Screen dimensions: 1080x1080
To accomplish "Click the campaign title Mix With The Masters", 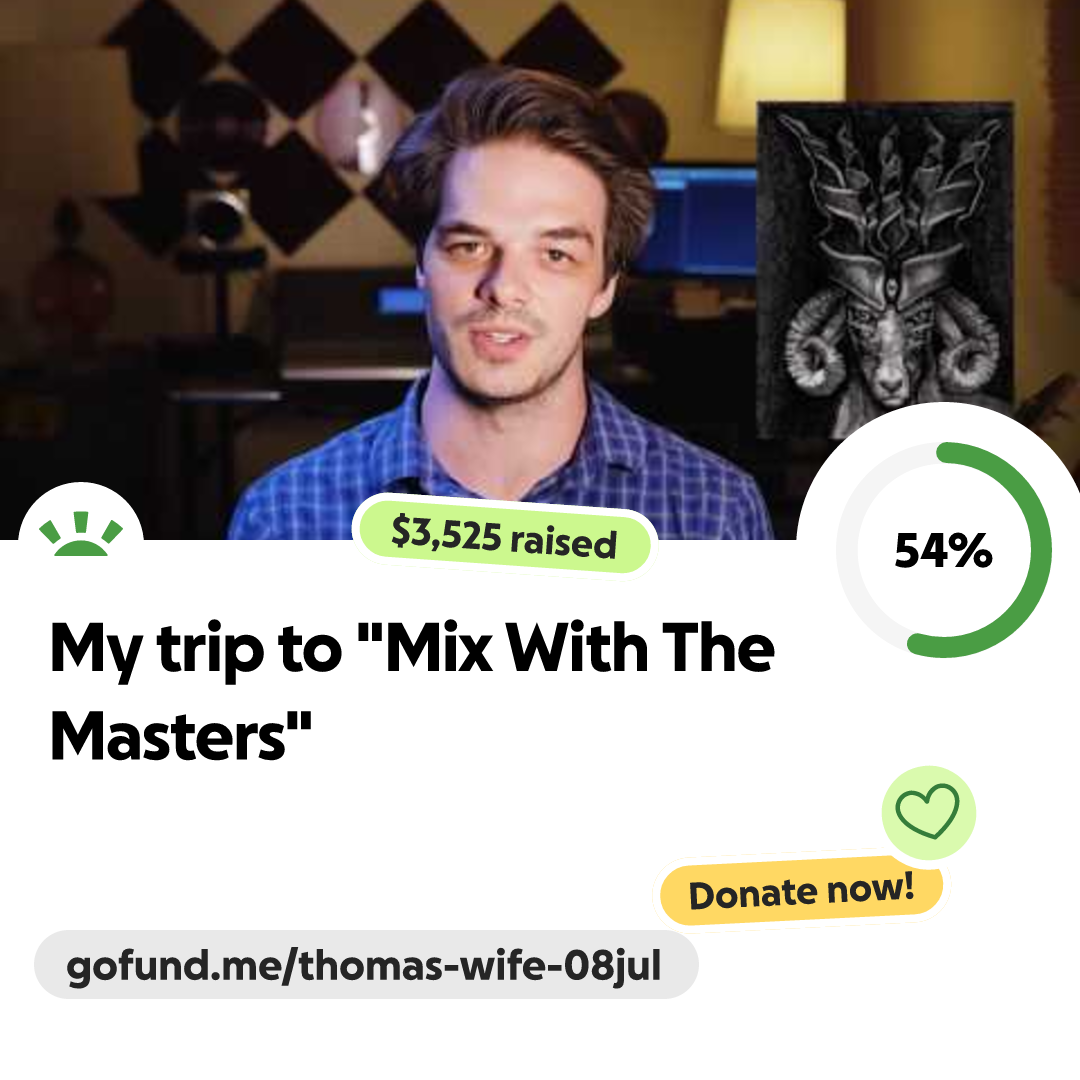I will point(412,691).
